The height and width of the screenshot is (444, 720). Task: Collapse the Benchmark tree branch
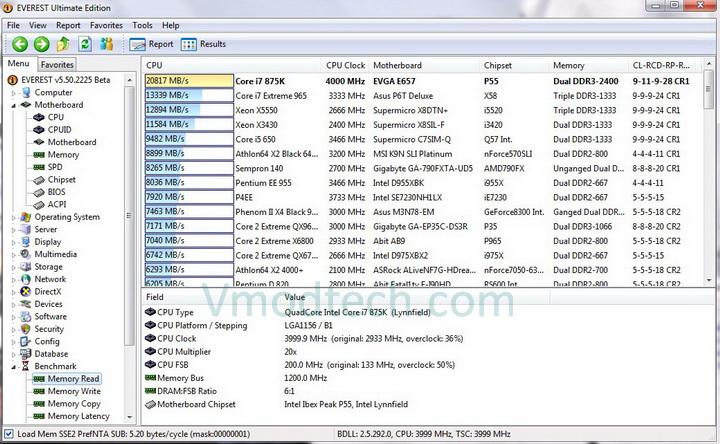click(13, 366)
